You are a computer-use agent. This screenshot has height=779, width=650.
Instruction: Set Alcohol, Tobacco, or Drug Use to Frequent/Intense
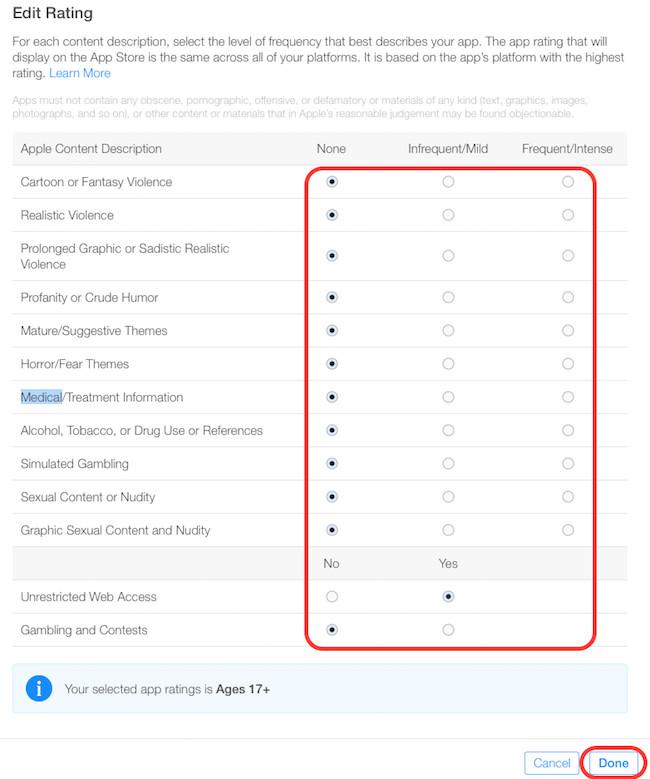(x=568, y=430)
